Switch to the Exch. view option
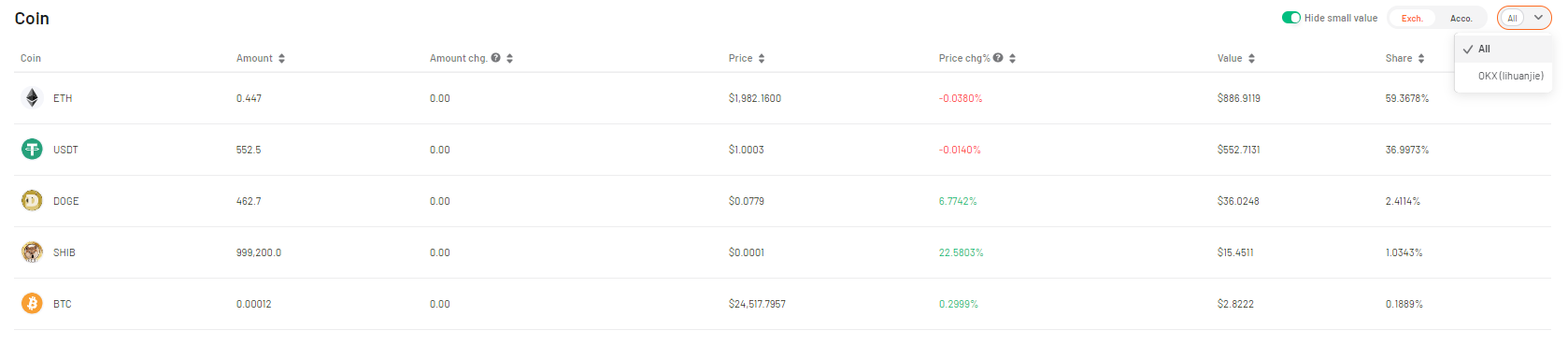This screenshot has width=1568, height=345. 1412,18
